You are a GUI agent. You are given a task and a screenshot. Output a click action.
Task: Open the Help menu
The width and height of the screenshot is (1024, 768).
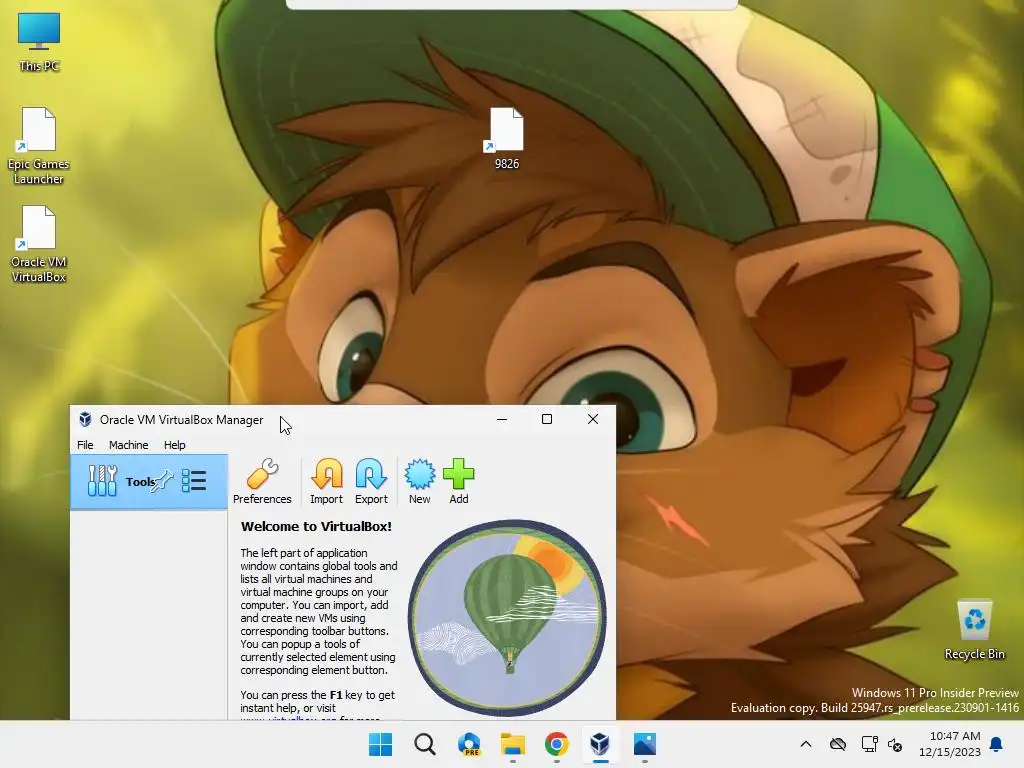pos(174,445)
